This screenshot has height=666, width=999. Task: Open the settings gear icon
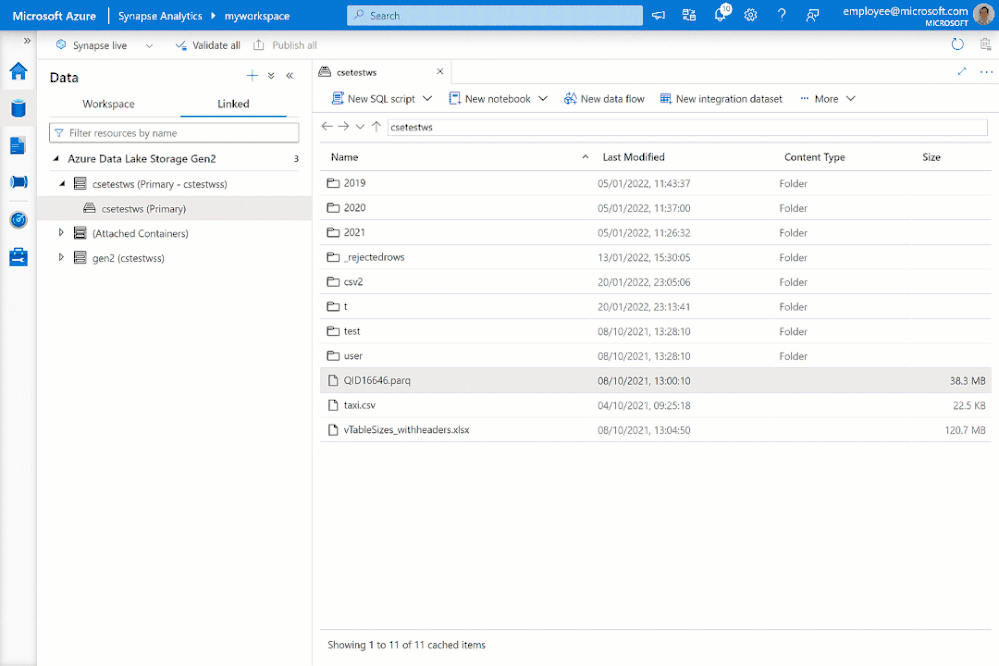pos(751,15)
